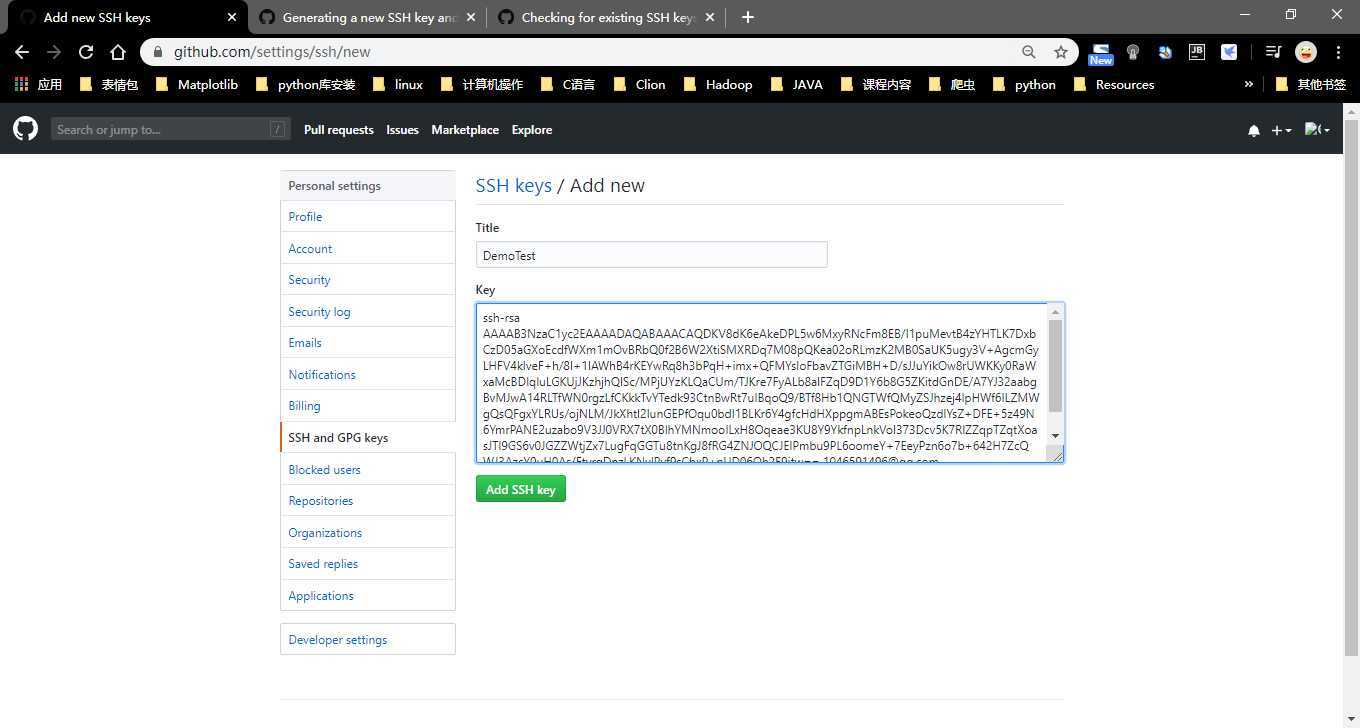Screen dimensions: 1360x728
Task: Go back to the previous page
Action: (x=22, y=52)
